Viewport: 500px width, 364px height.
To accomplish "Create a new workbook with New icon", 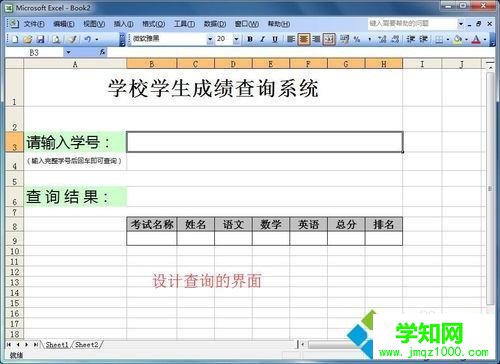I will 15,39.
